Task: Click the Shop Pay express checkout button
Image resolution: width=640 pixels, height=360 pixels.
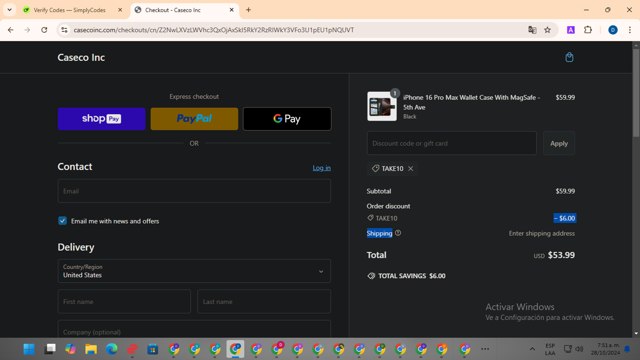Action: [101, 119]
